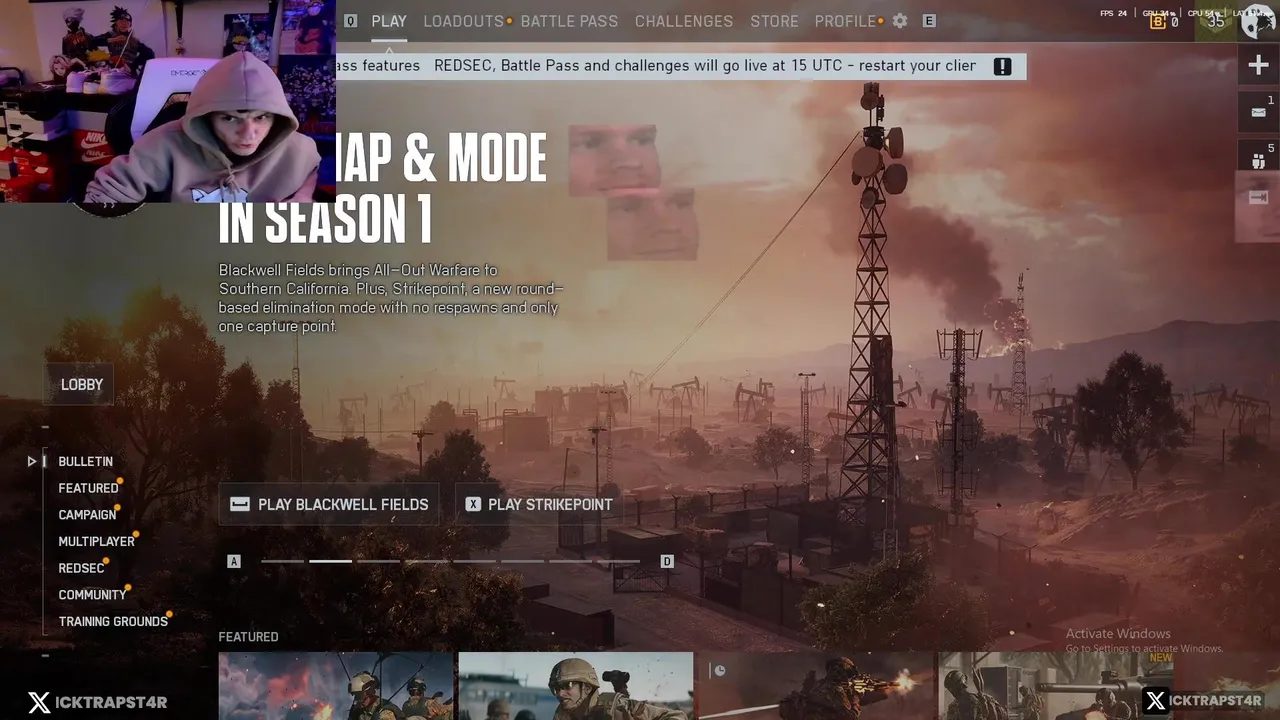
Task: Click the D key next slide icon
Action: (x=667, y=562)
